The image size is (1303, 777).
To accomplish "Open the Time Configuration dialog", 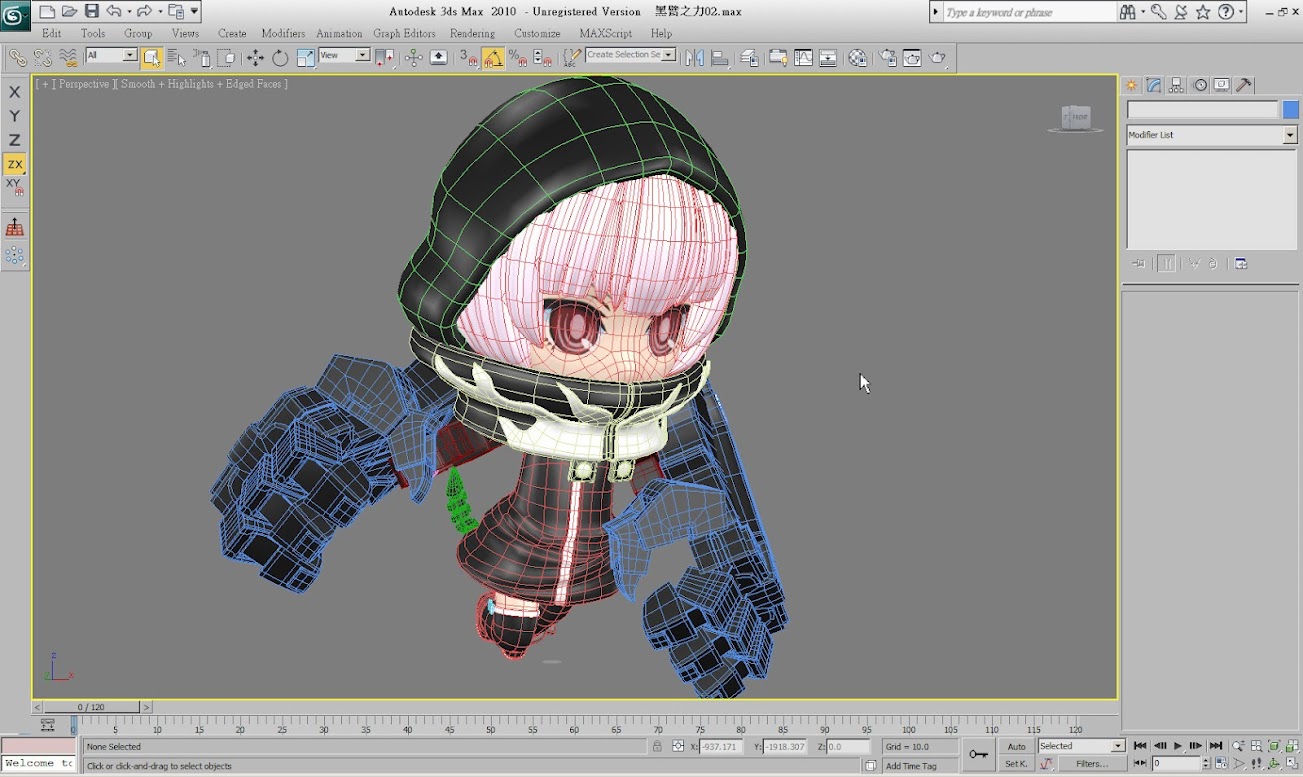I will point(1222,763).
